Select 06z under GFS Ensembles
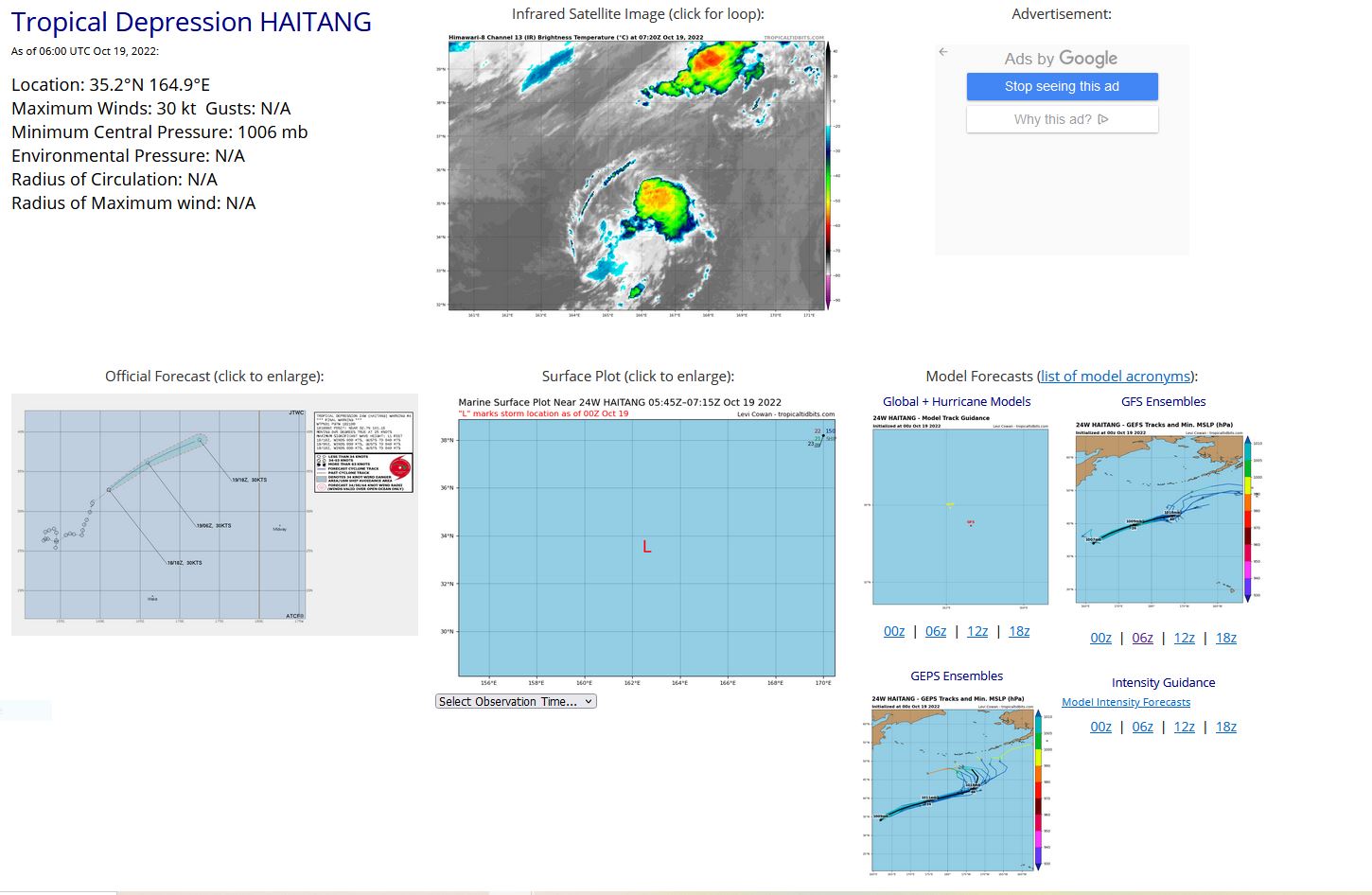Image resolution: width=1372 pixels, height=895 pixels. pos(1142,638)
